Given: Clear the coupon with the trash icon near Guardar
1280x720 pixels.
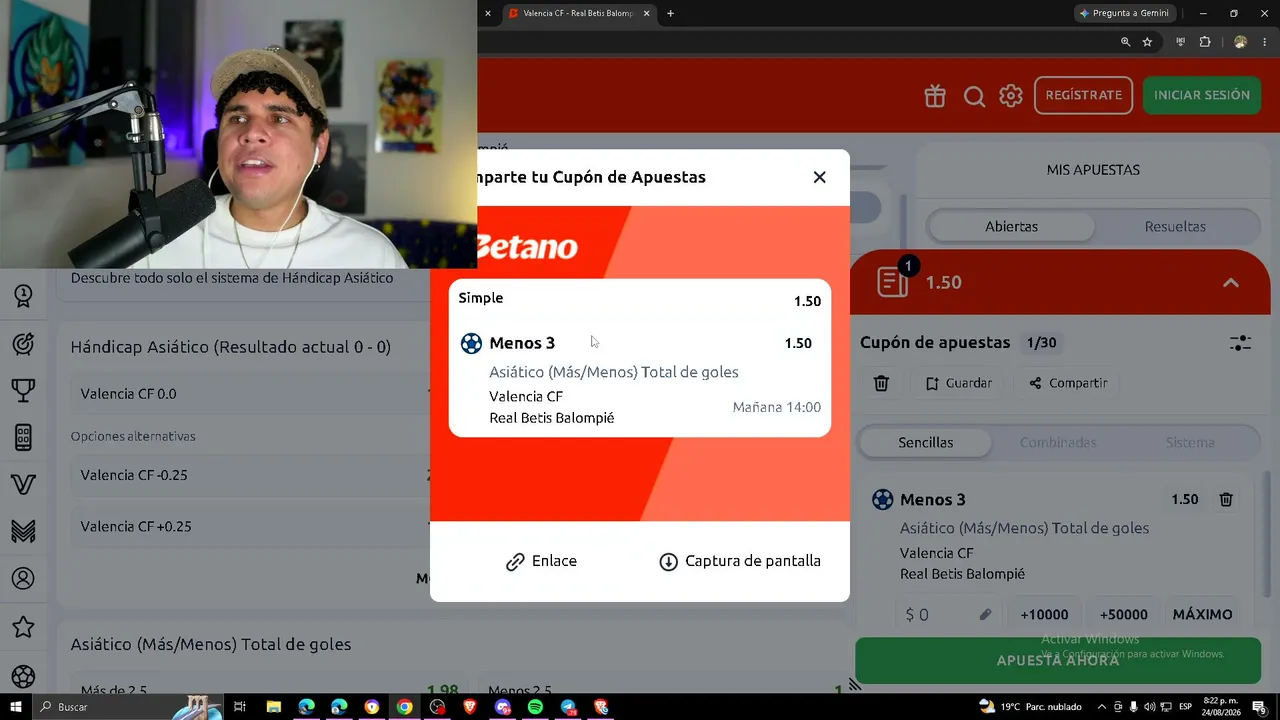Looking at the screenshot, I should pos(881,383).
